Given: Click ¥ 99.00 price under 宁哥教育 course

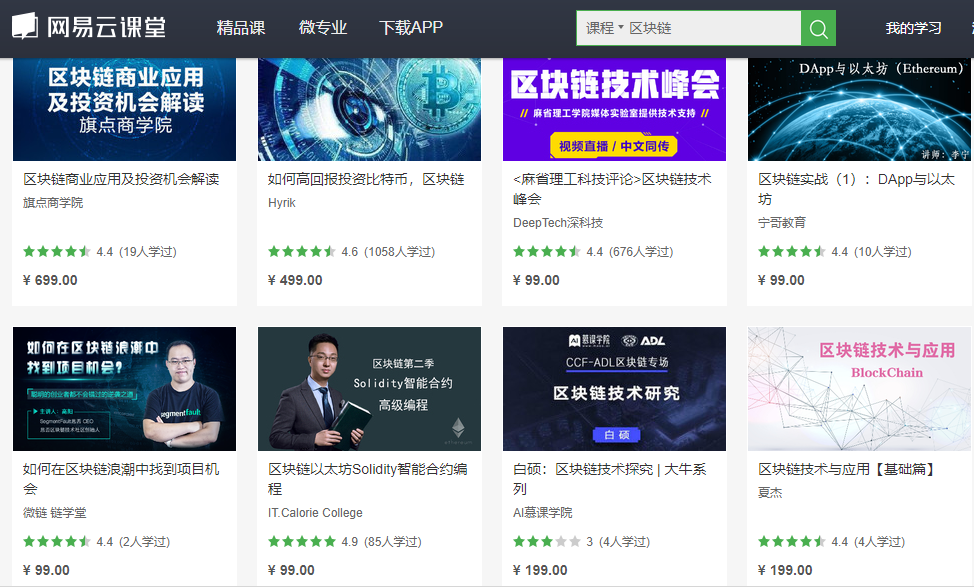Looking at the screenshot, I should (781, 280).
